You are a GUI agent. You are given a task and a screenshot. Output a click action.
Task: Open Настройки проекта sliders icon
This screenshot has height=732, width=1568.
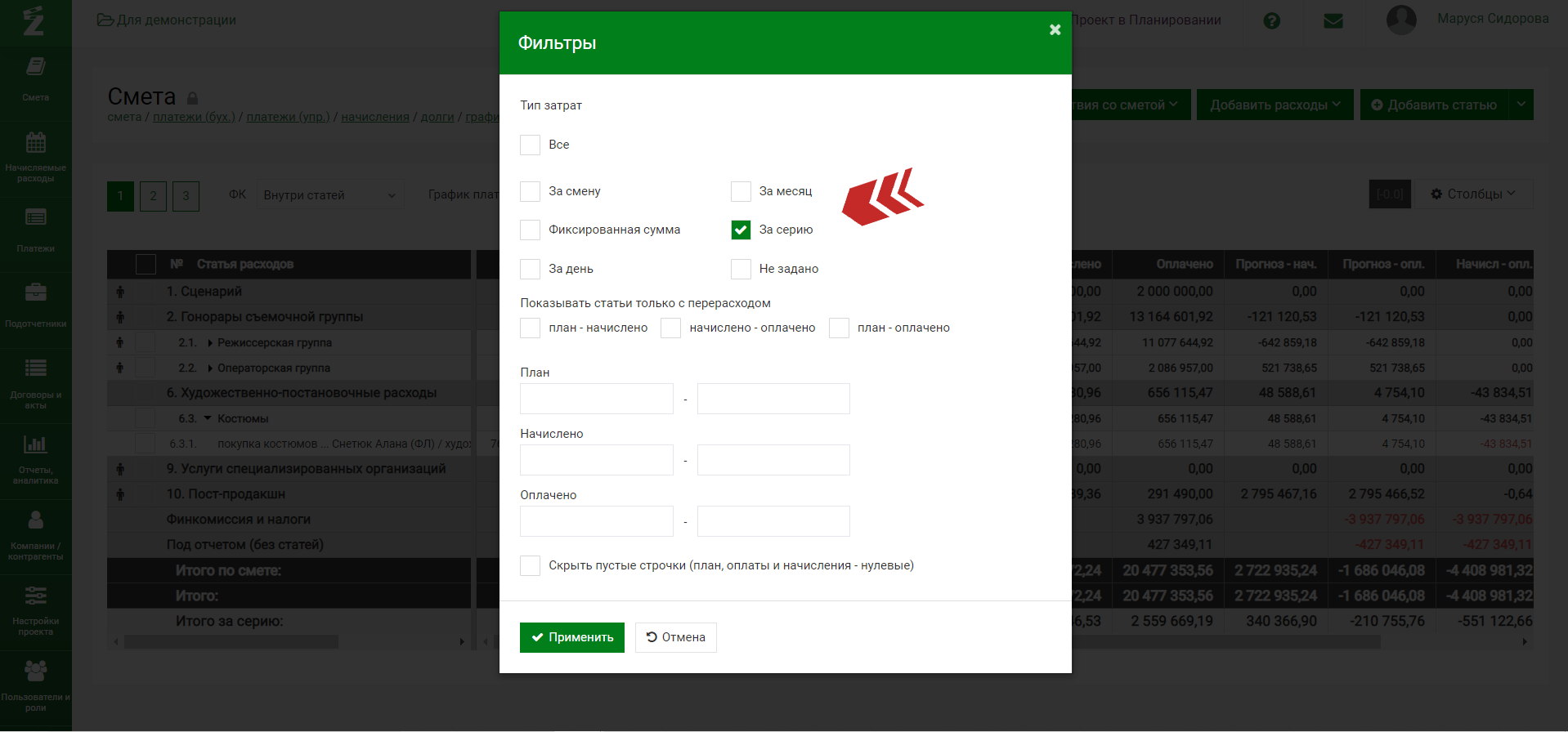pyautogui.click(x=35, y=596)
